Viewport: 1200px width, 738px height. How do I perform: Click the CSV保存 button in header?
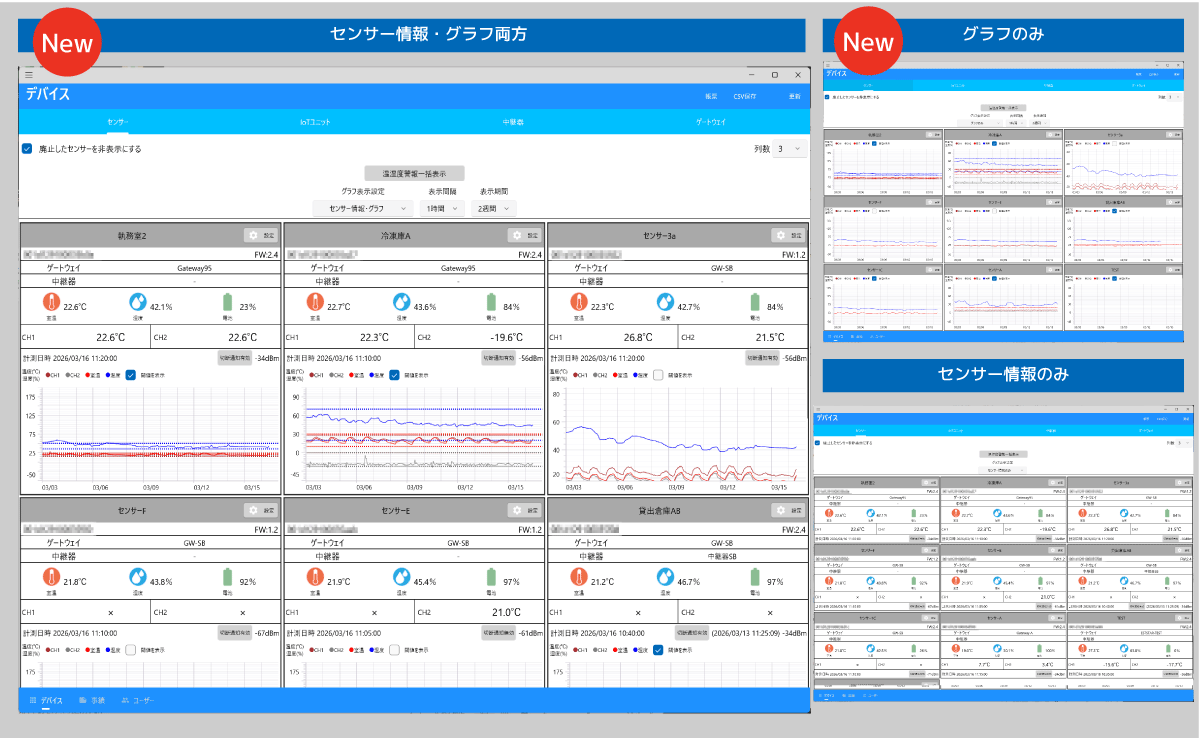pos(745,96)
